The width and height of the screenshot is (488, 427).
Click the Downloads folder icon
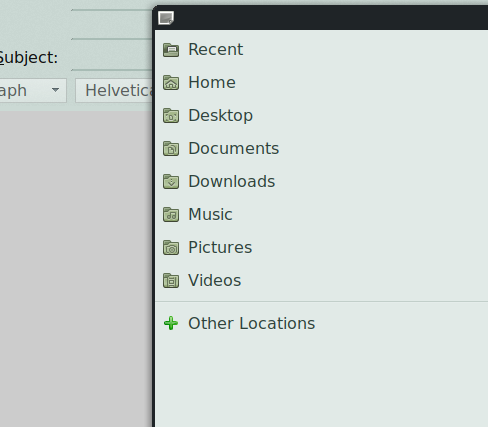[x=171, y=182]
